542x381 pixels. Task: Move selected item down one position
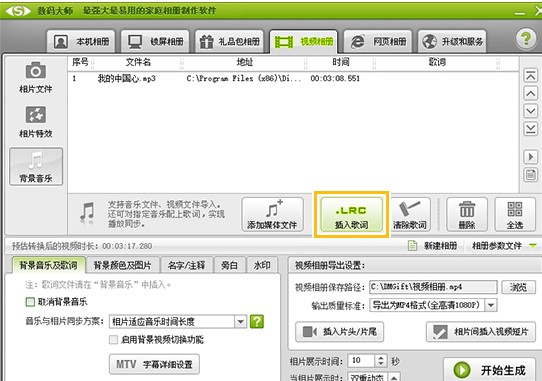tap(531, 111)
